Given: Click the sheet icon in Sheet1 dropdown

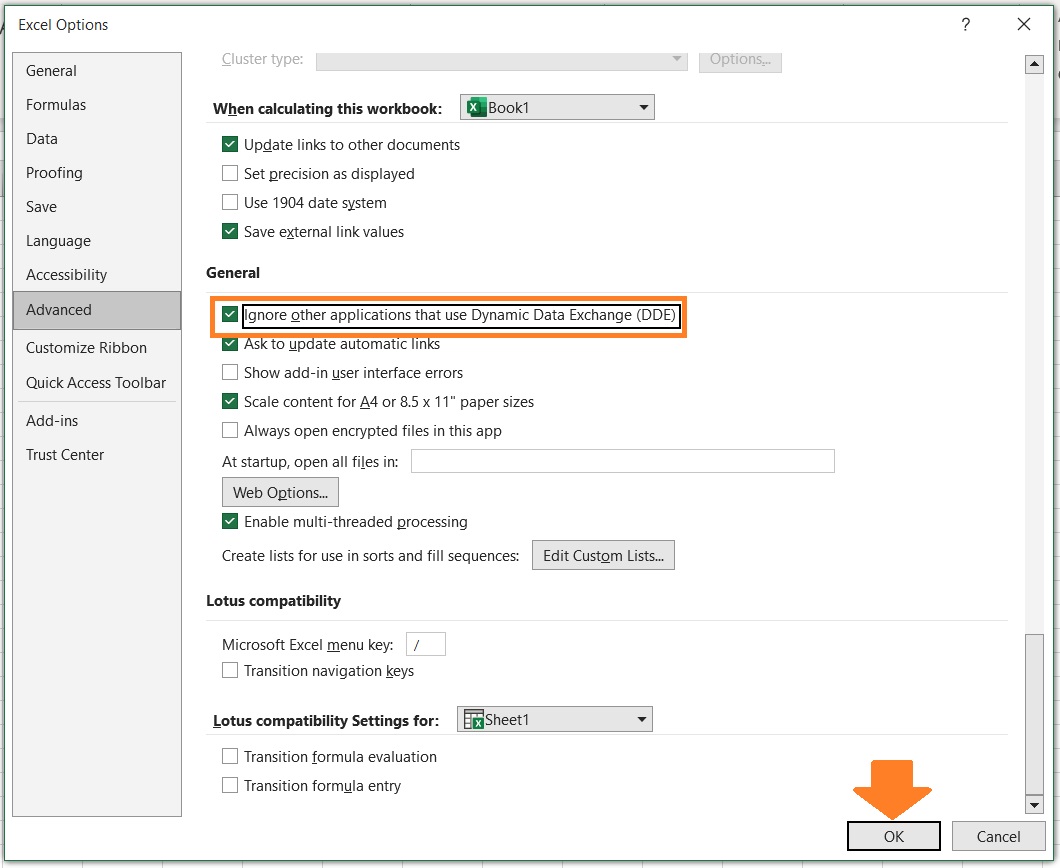Looking at the screenshot, I should point(474,719).
